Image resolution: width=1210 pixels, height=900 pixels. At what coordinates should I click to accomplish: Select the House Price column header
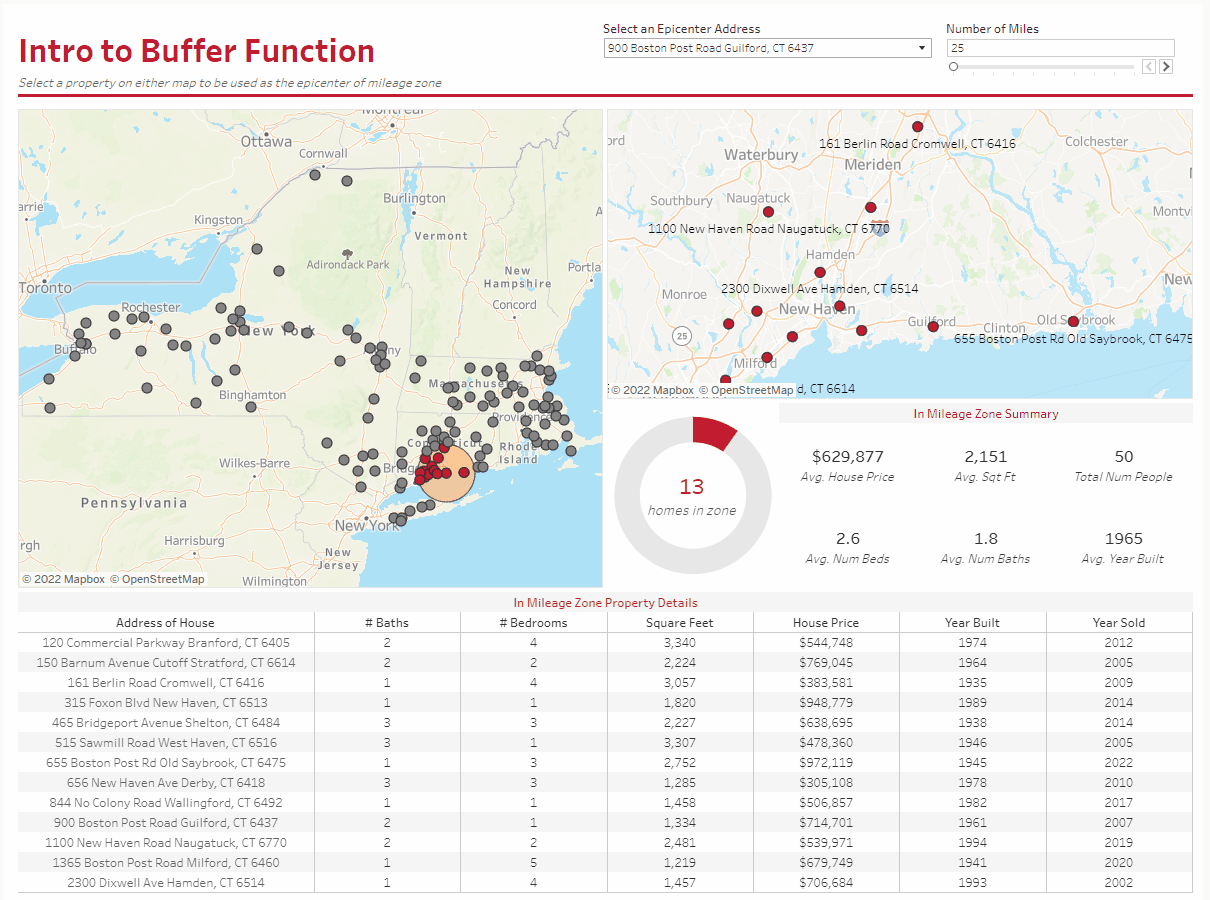tap(826, 622)
